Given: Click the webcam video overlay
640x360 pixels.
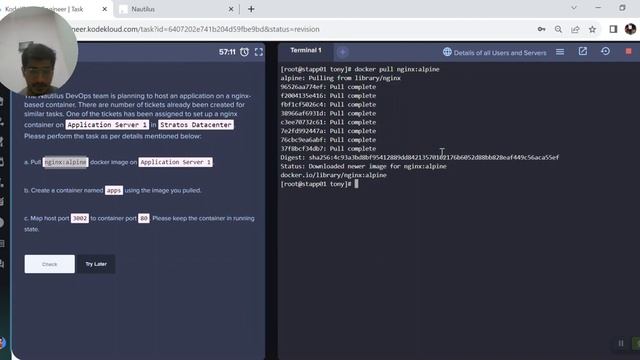Looking at the screenshot, I should pos(39,51).
